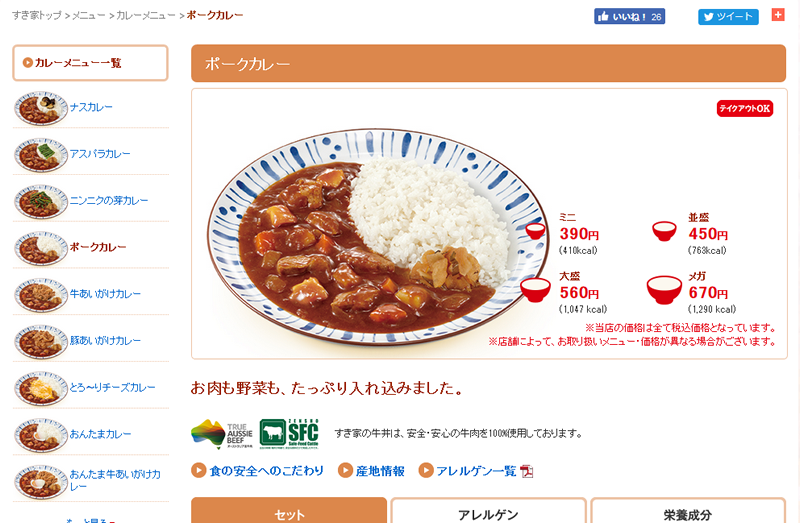Click the 牛あいがけカレー thumbnail

point(41,295)
